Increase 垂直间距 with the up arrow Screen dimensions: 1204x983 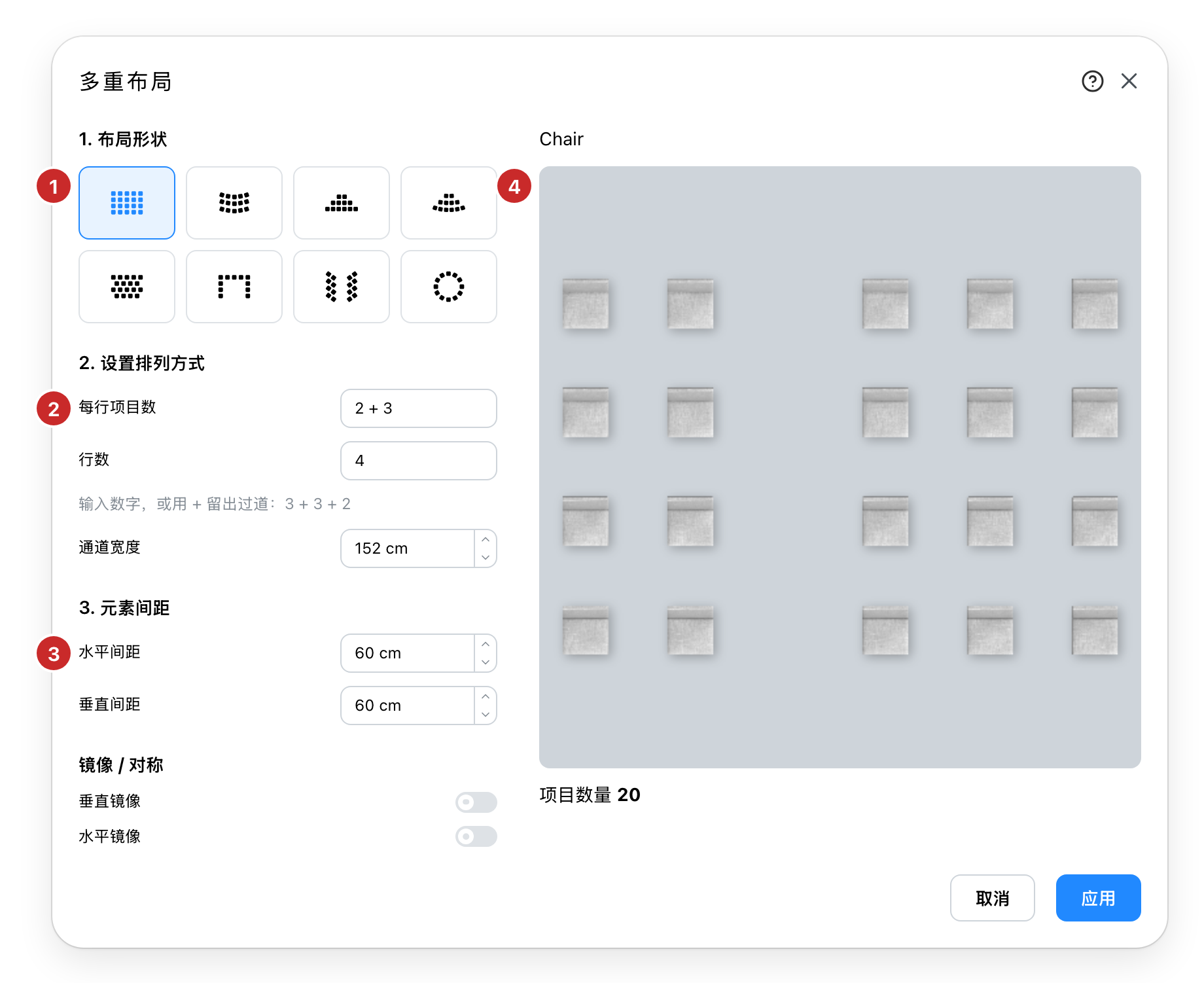[486, 696]
